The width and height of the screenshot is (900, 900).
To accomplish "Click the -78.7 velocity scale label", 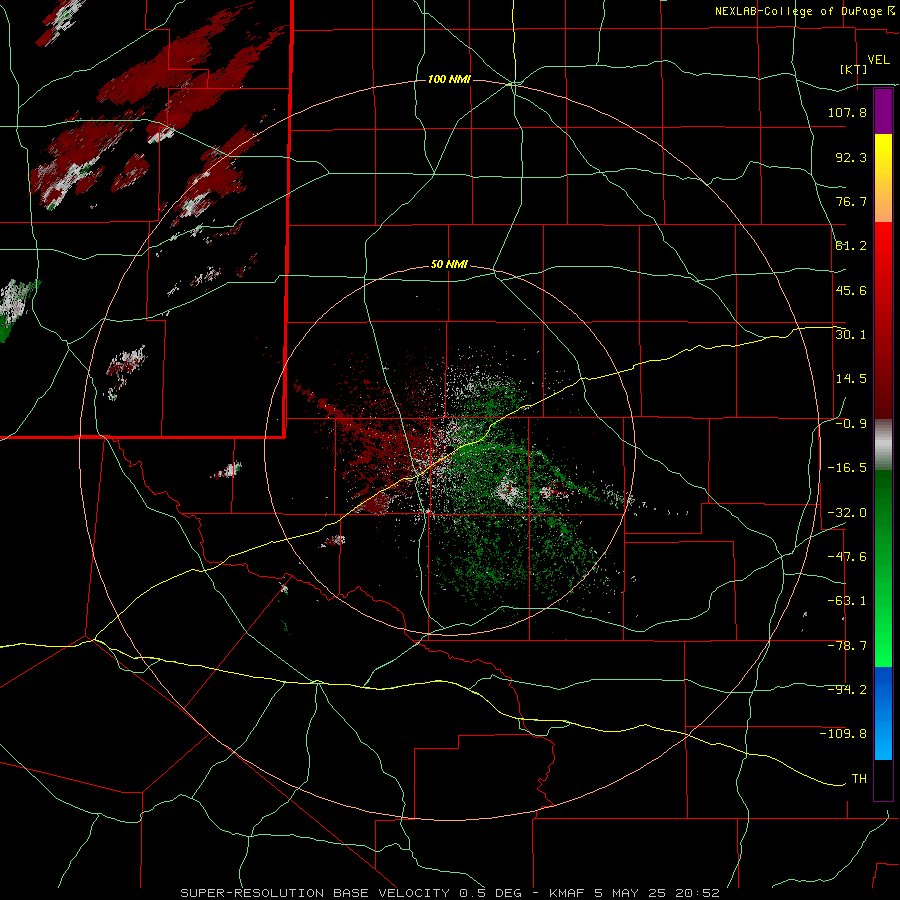I will click(847, 646).
